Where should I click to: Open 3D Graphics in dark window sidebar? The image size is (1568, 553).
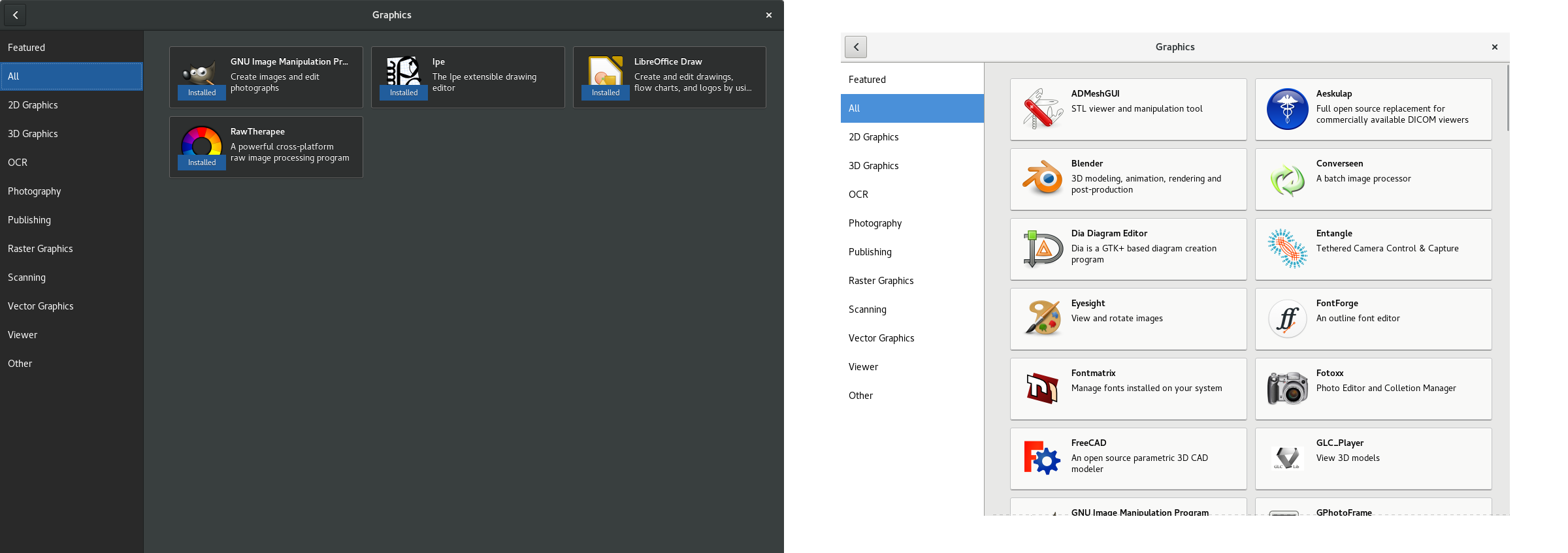pyautogui.click(x=72, y=134)
